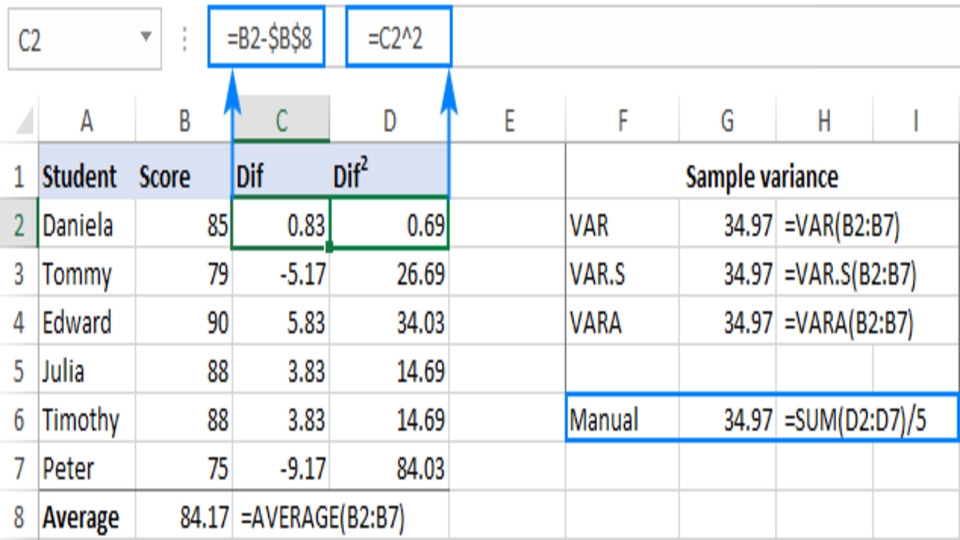The width and height of the screenshot is (960, 540).
Task: Select the squared cell showing 34.03
Action: point(389,322)
